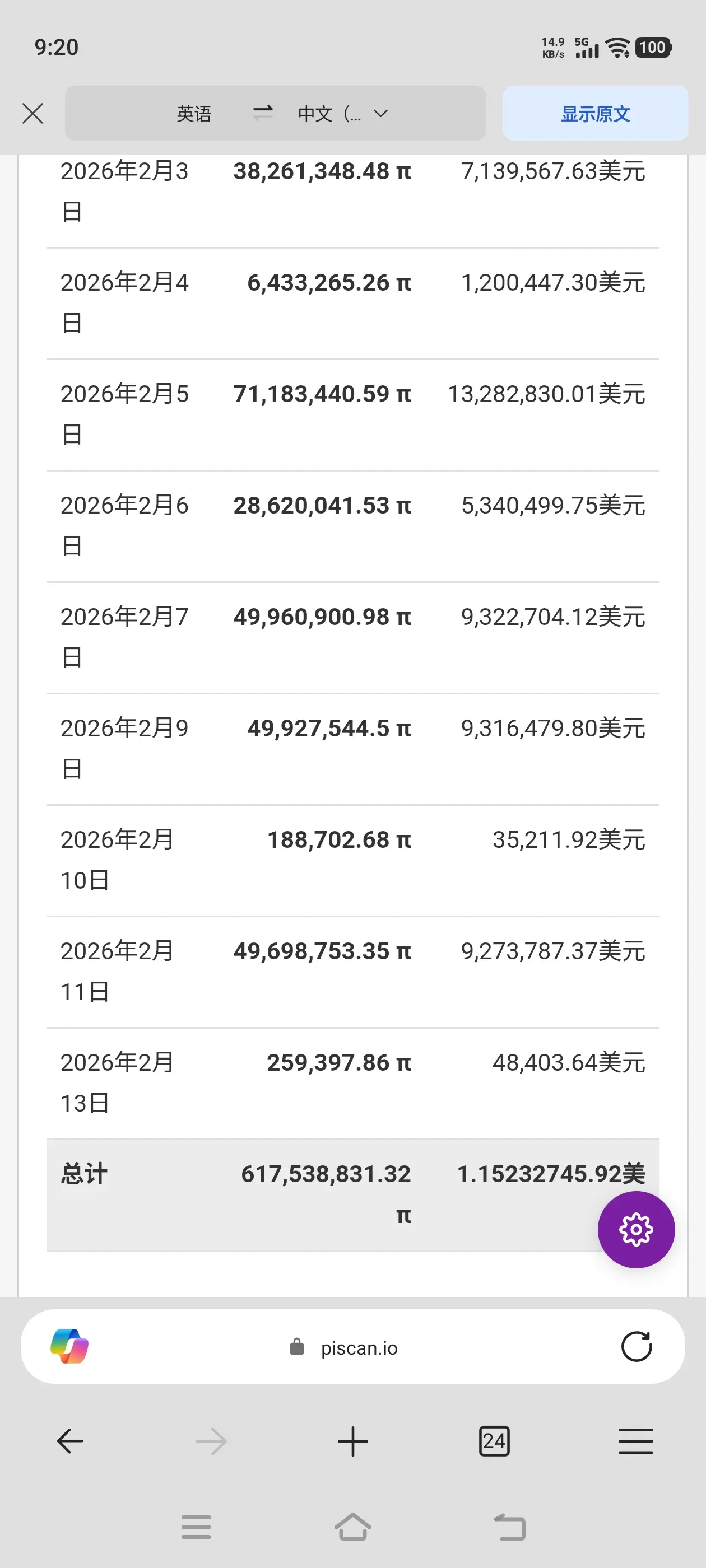Tap the piscan.io address field
The width and height of the screenshot is (706, 1568).
344,1348
